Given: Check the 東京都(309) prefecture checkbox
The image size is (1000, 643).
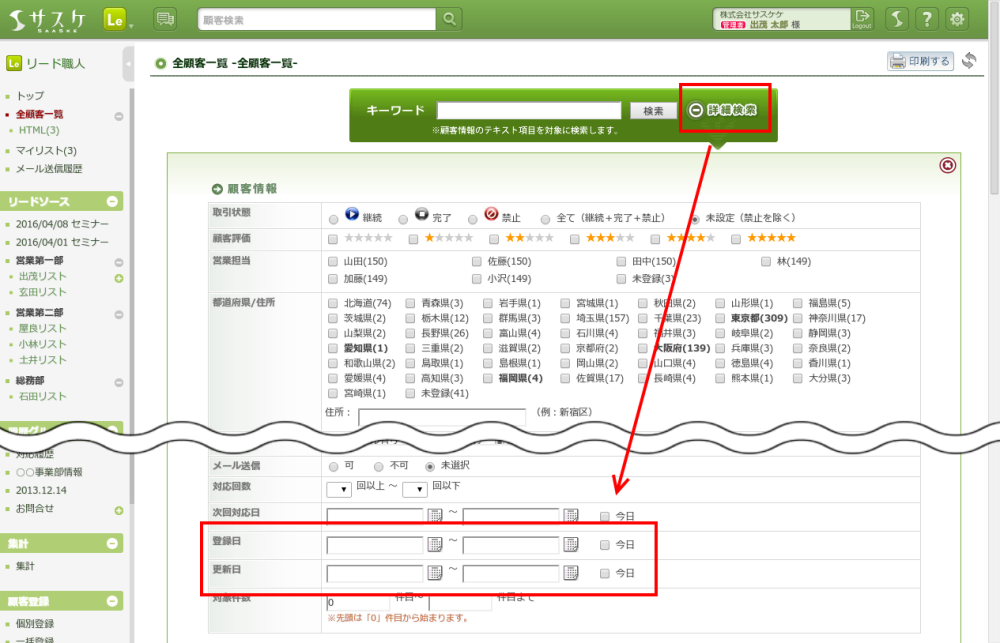Looking at the screenshot, I should pos(722,318).
